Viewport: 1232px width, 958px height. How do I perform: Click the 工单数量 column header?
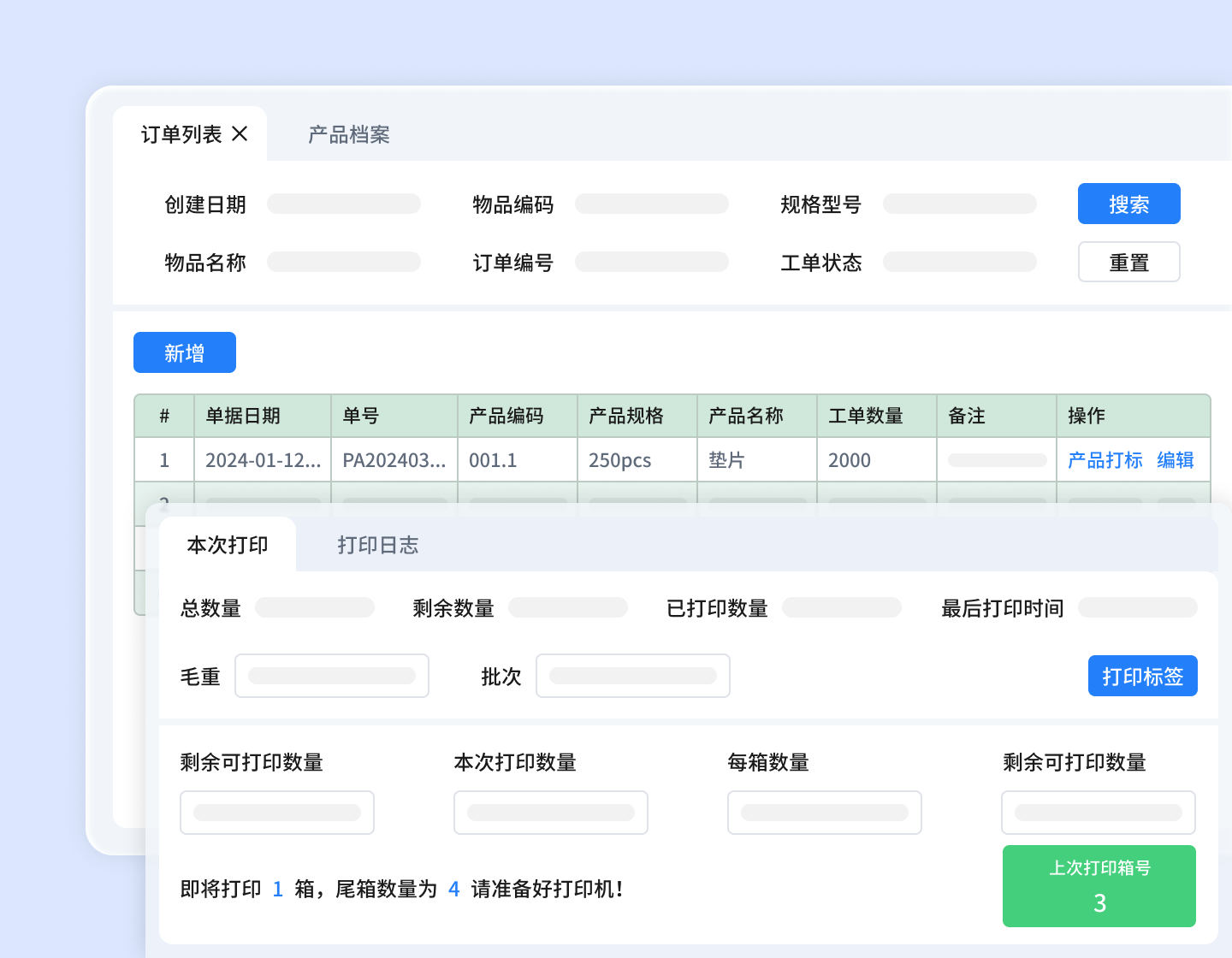[877, 416]
